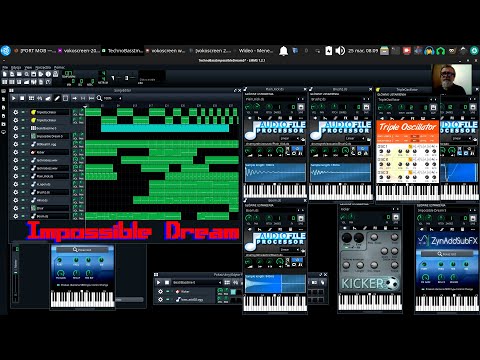This screenshot has height=360, width=480.
Task: Open interpolation dropdown in bottom AudioFileProcessor
Action: tap(290, 250)
